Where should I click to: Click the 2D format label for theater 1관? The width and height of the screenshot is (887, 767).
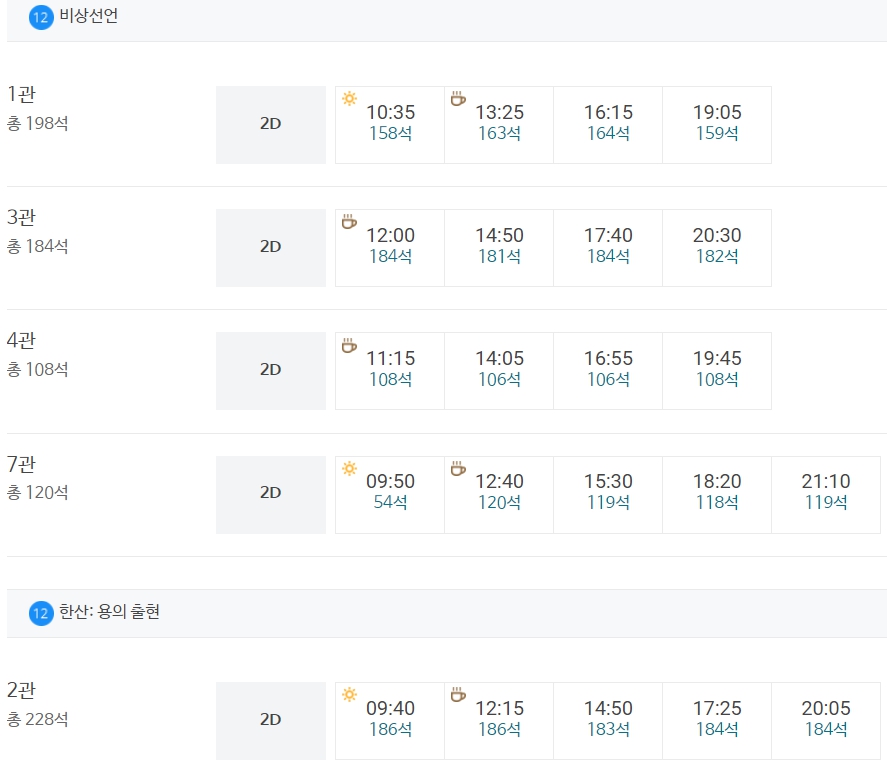click(x=269, y=124)
